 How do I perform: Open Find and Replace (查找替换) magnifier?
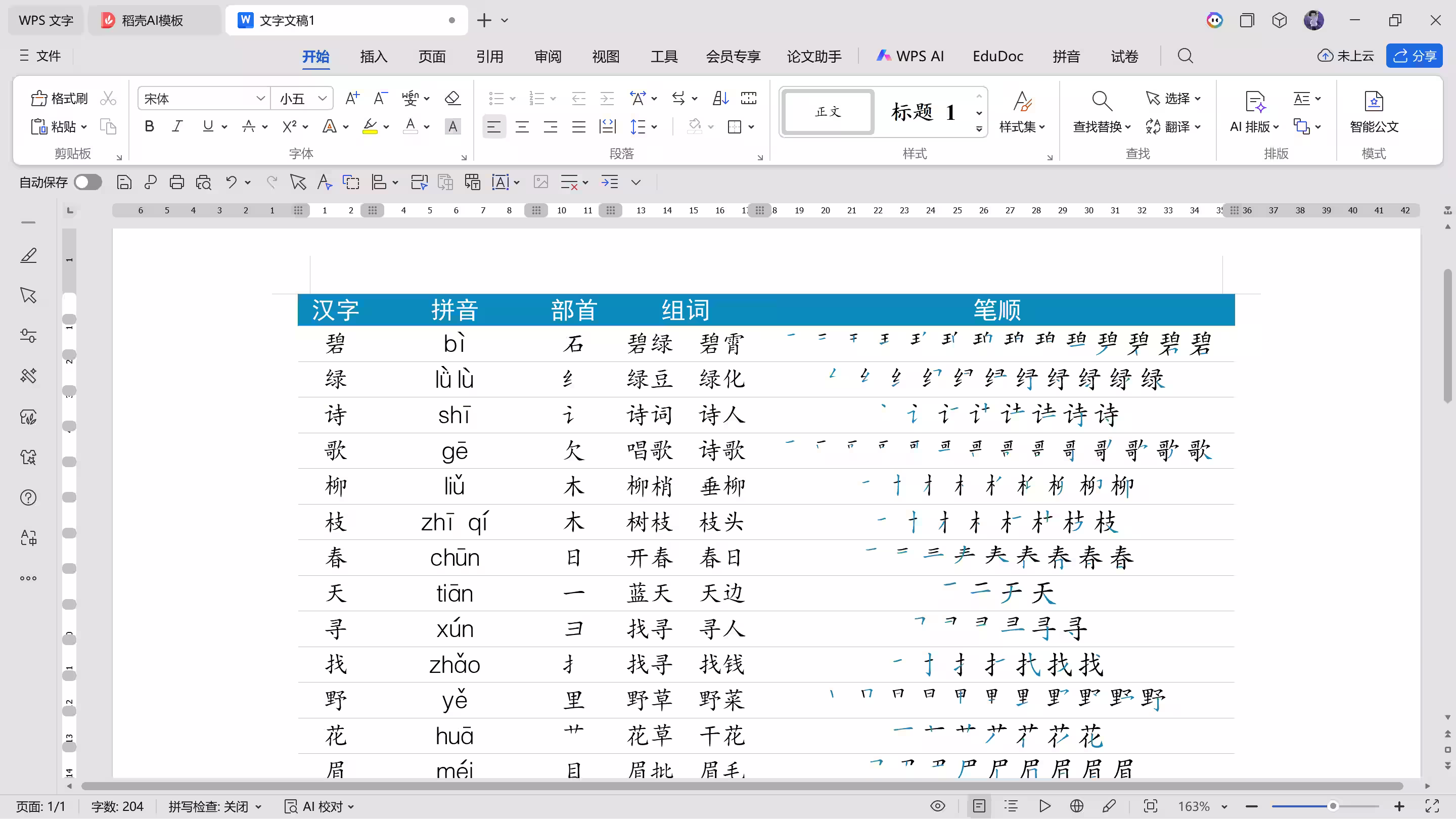click(x=1101, y=102)
